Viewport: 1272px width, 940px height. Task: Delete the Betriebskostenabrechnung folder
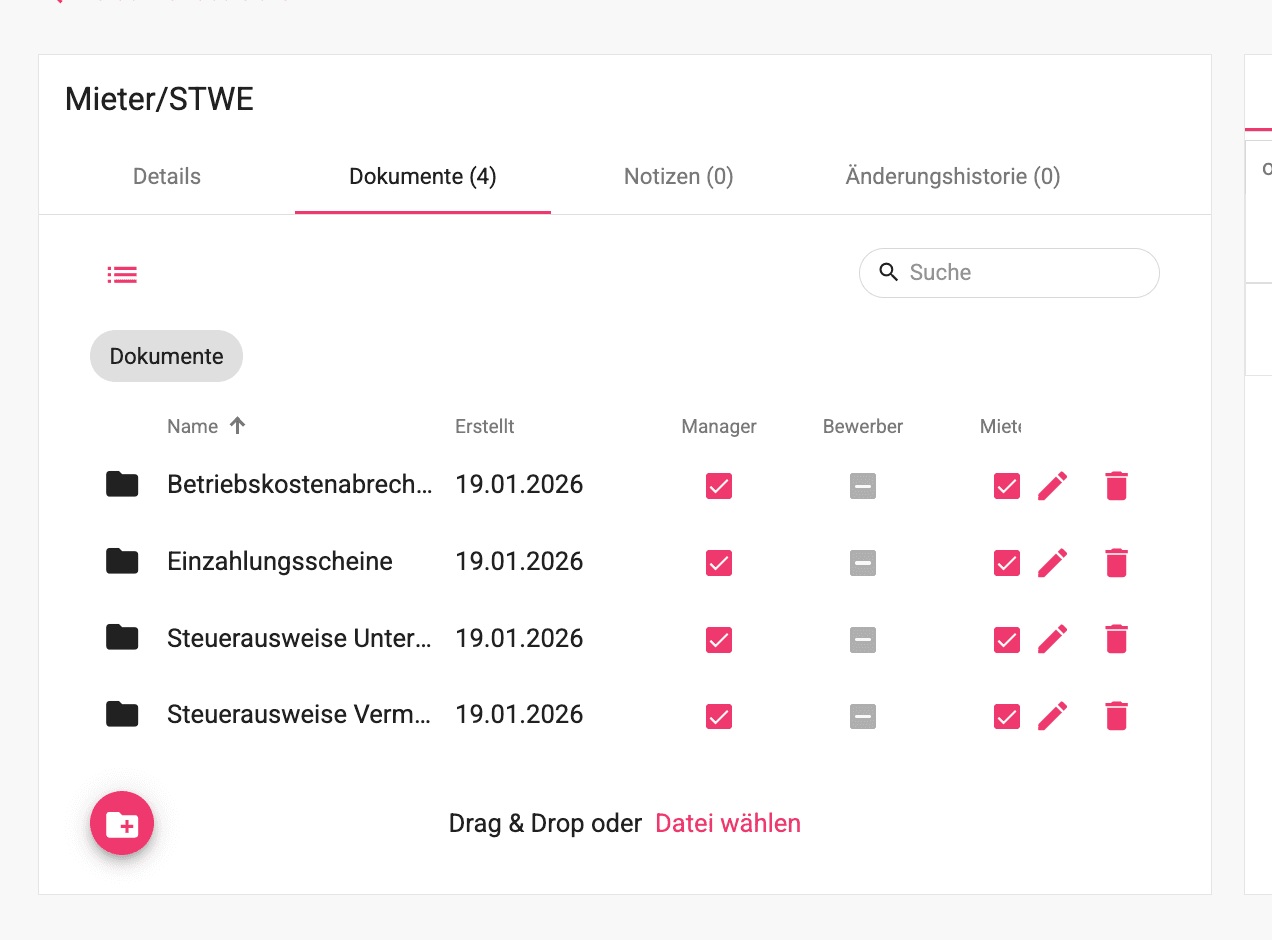[x=1116, y=486]
